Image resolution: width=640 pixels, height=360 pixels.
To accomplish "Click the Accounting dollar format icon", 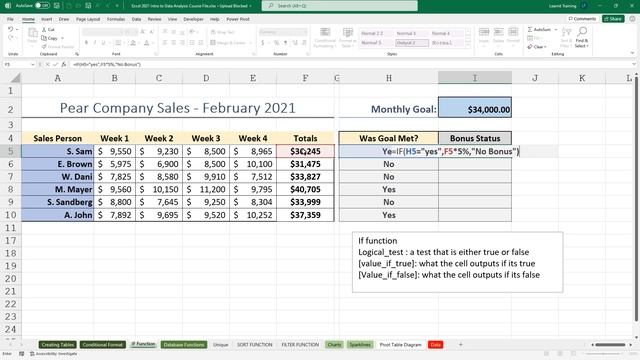I will tap(262, 43).
